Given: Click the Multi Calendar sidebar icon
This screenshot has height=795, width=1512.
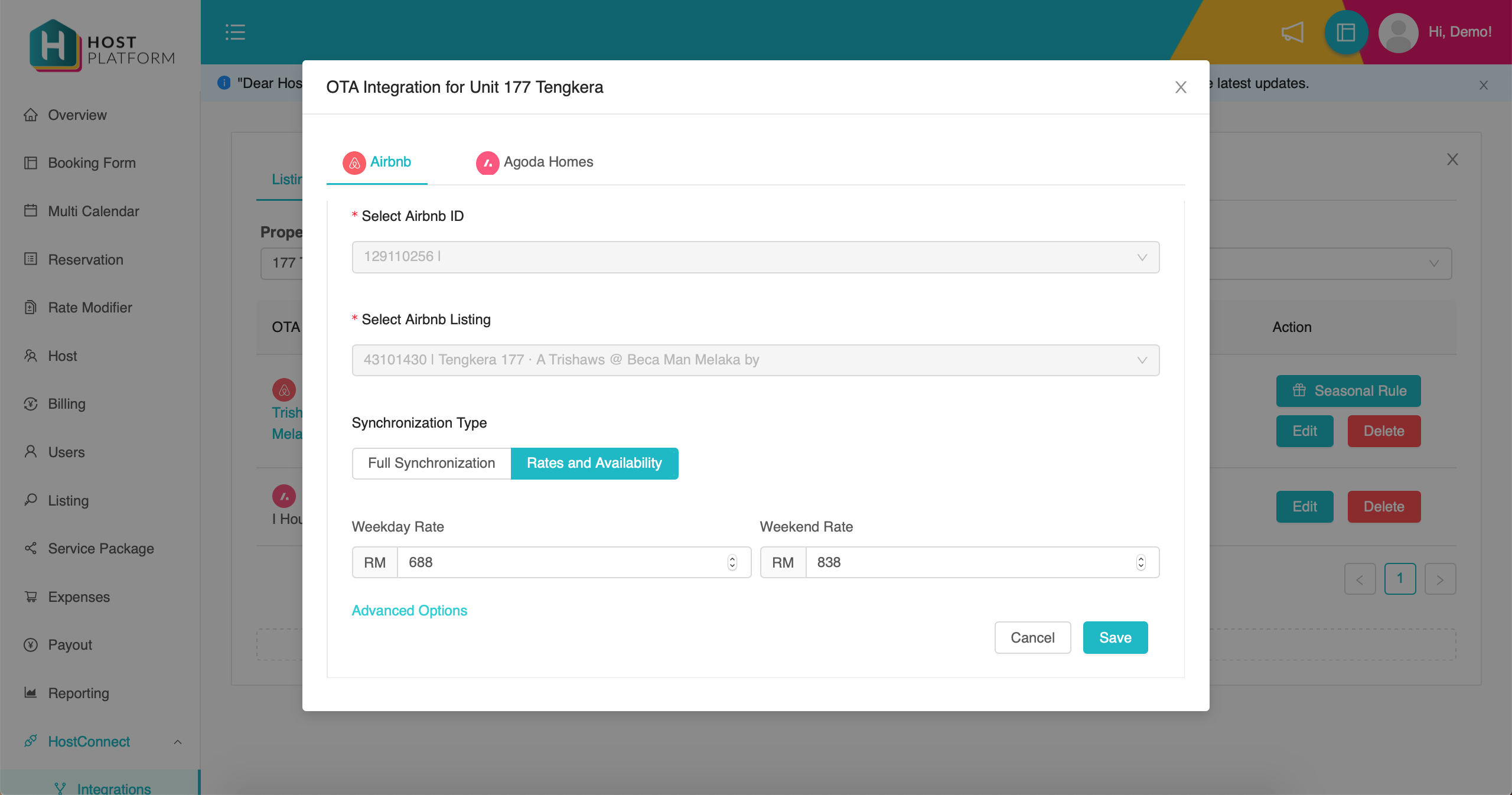Looking at the screenshot, I should [31, 211].
